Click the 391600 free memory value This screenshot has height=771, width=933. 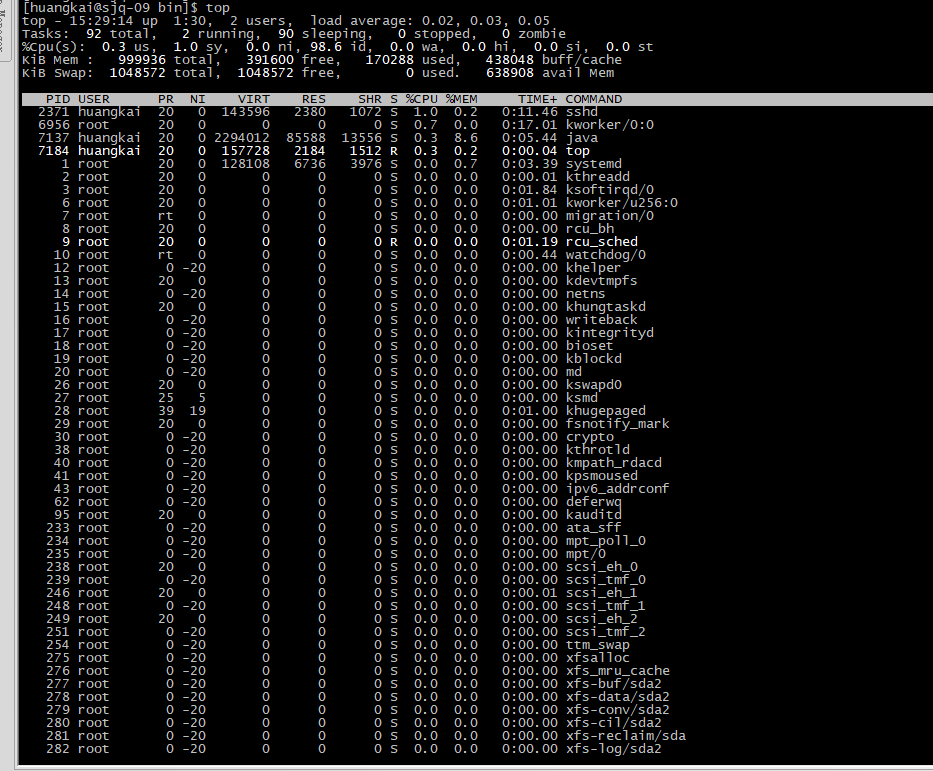(x=270, y=60)
